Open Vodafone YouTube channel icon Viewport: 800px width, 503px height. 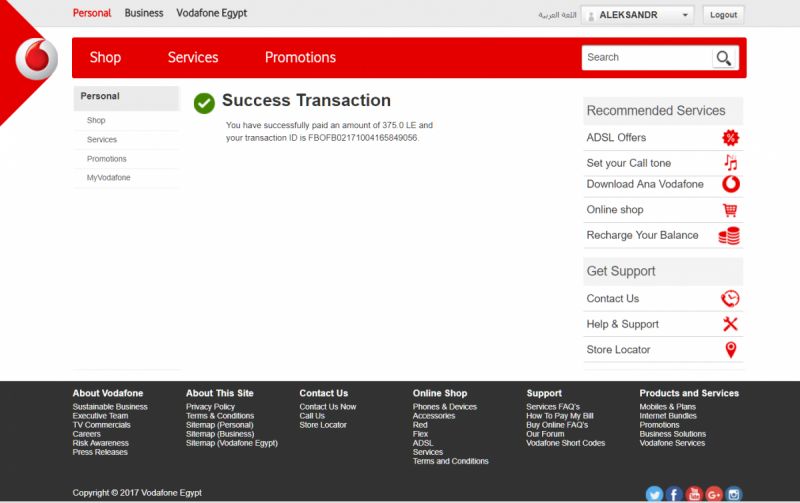pos(694,494)
